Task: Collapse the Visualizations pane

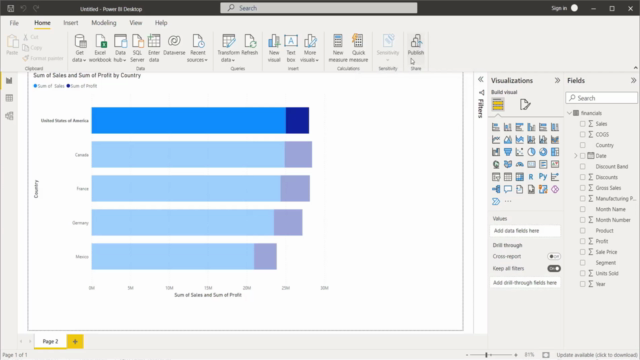Action: click(557, 80)
